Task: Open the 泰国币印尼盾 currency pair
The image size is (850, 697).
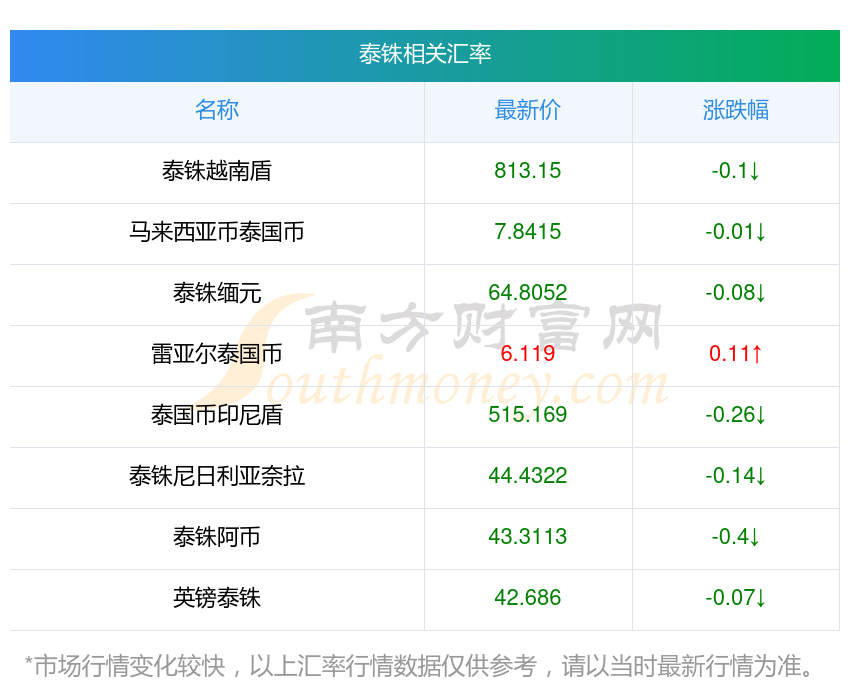Action: pyautogui.click(x=217, y=415)
